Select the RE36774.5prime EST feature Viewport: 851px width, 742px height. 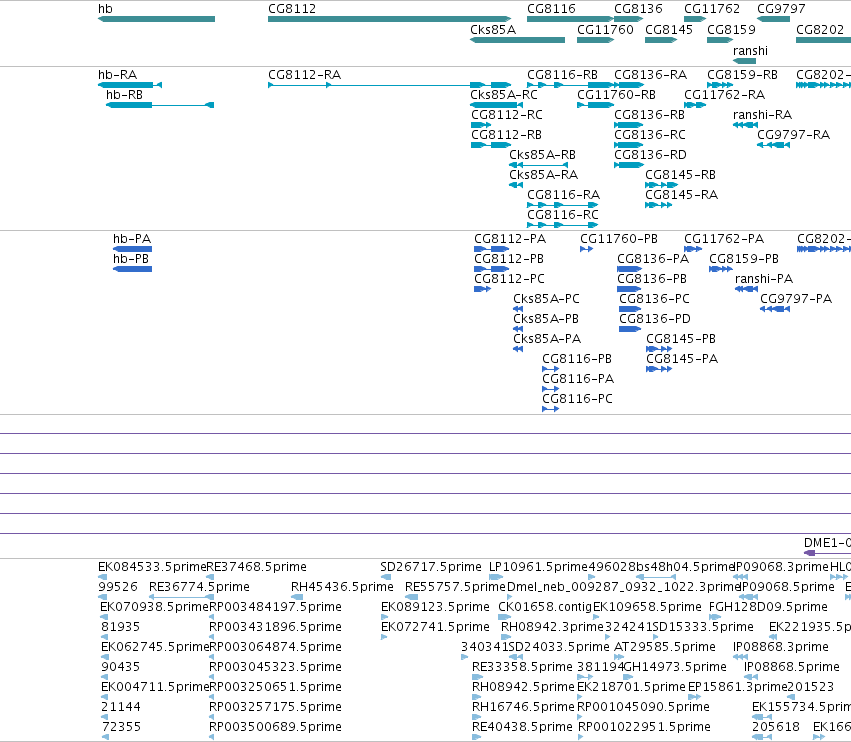pos(181,597)
